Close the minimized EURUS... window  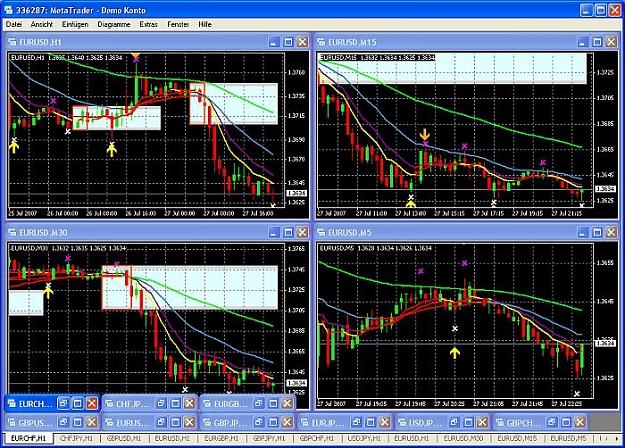(x=190, y=422)
